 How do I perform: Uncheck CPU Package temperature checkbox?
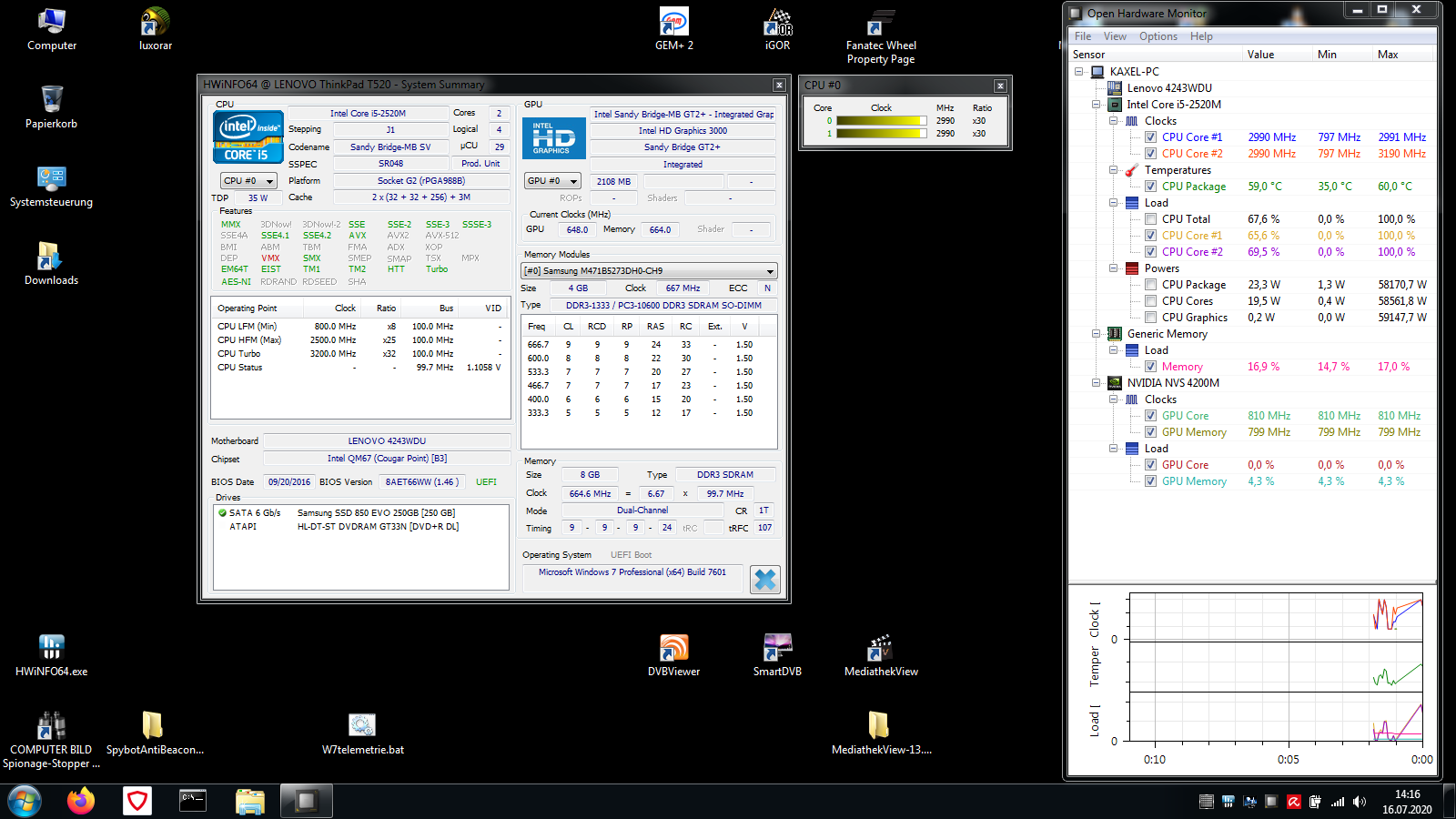tap(1150, 187)
